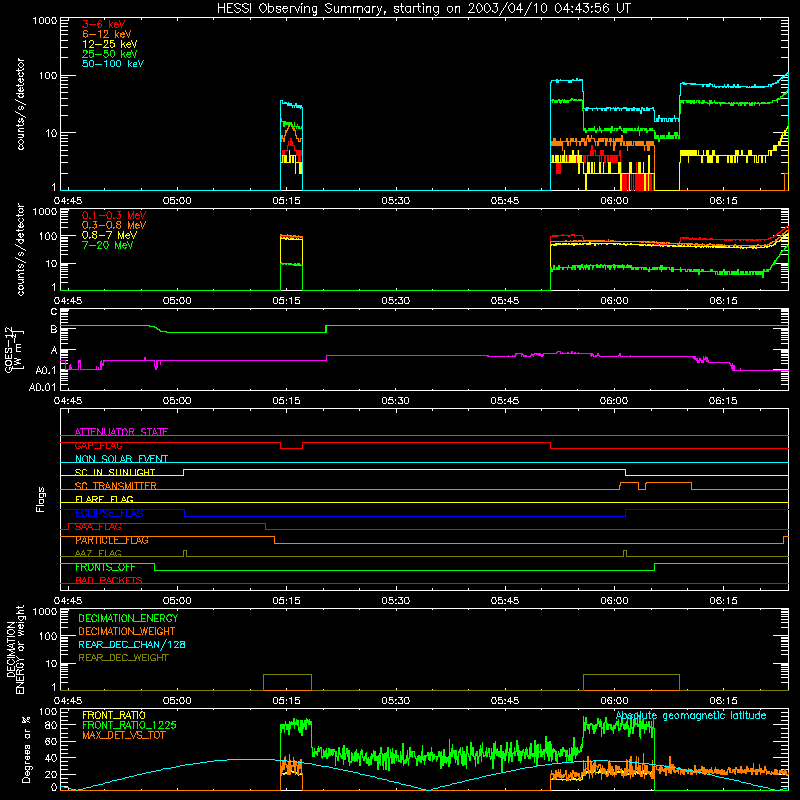Click the '7-20 MeV' legend label
The width and height of the screenshot is (800, 800).
pyautogui.click(x=107, y=245)
